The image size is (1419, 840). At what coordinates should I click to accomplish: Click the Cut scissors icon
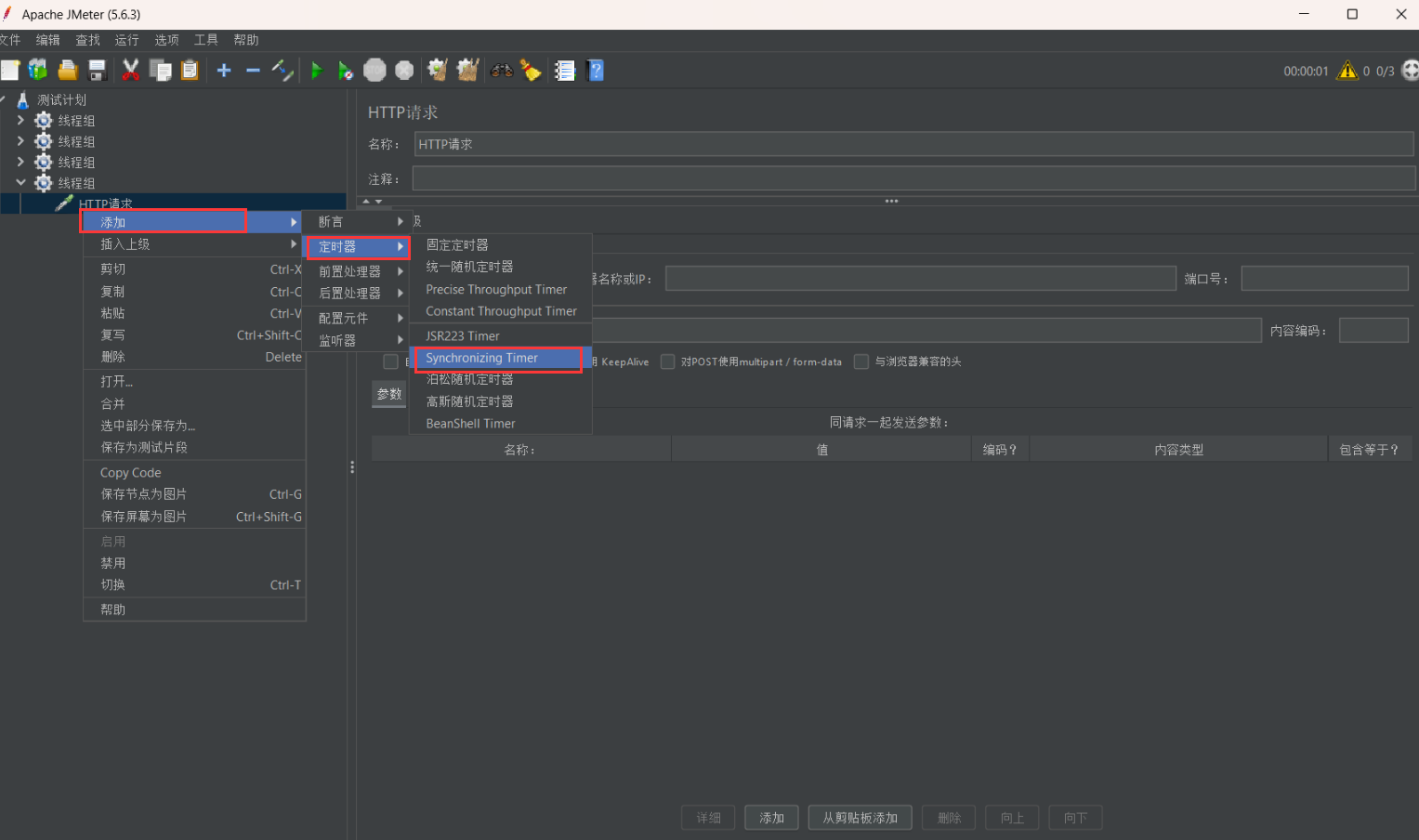131,70
